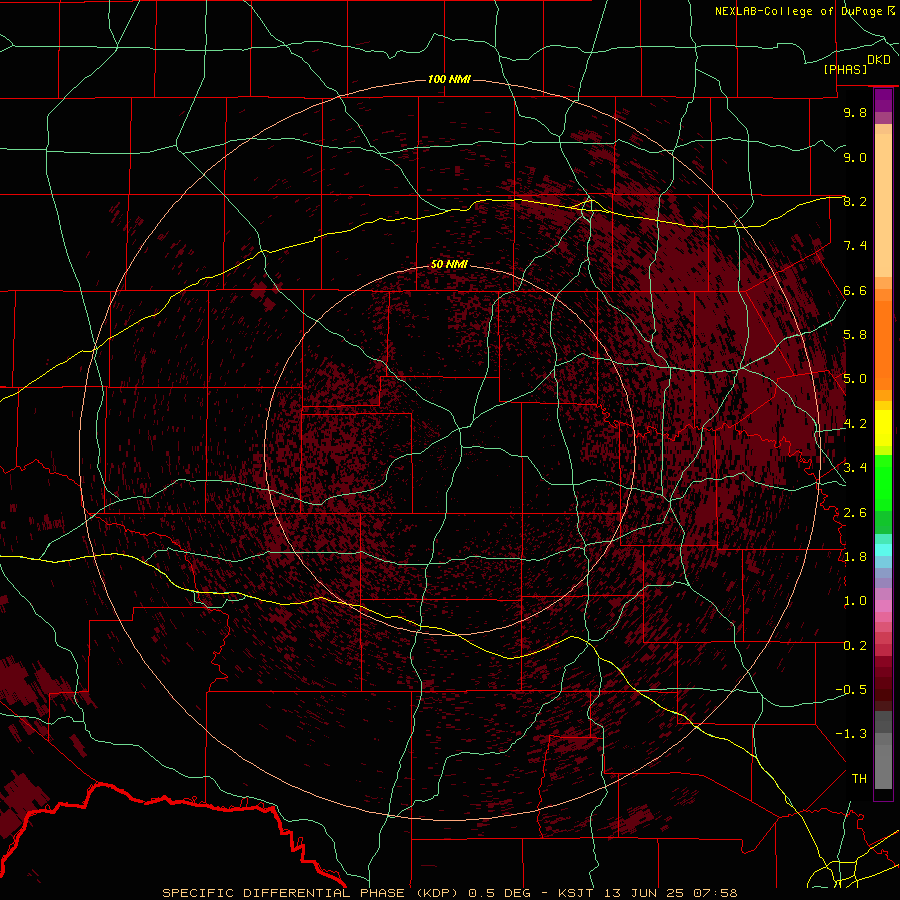
Task: Pick the peach band of the color bar
Action: tap(883, 205)
